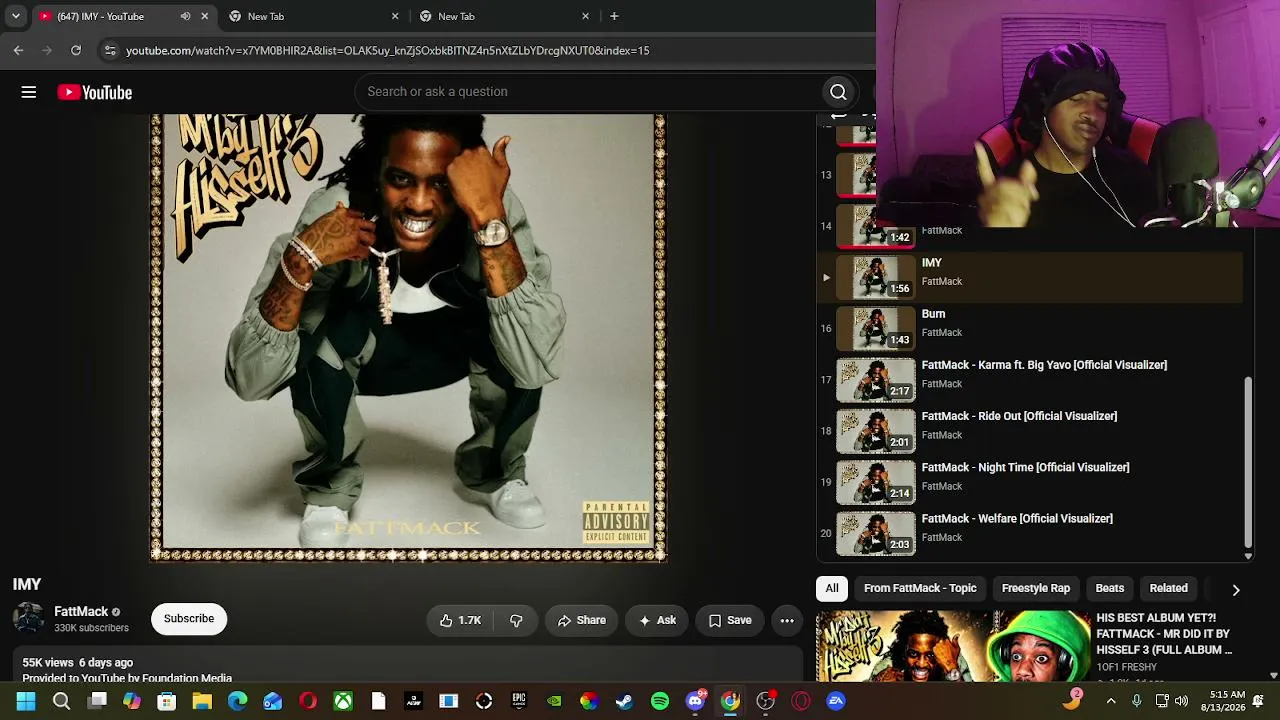
Task: Show more category chips with right arrow
Action: pos(1236,590)
